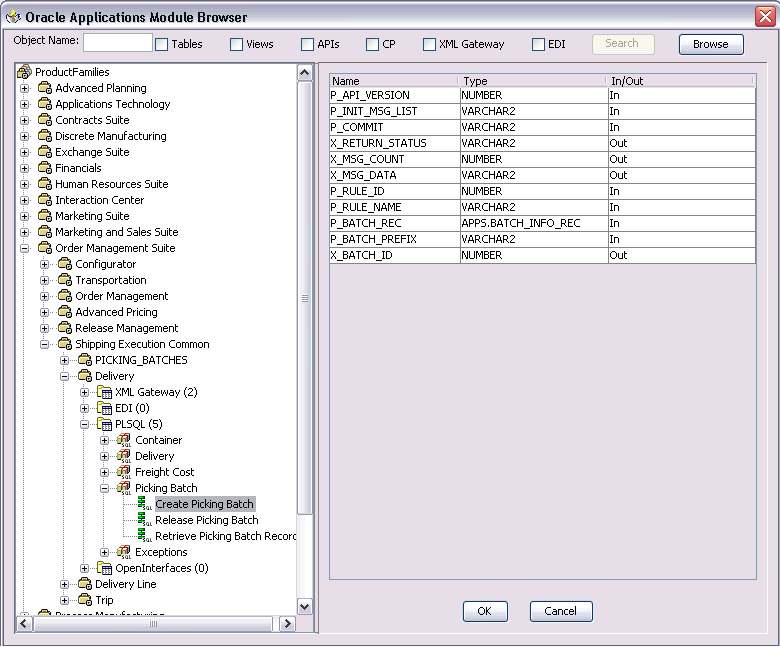The image size is (780, 647).
Task: Click the Browse button
Action: point(711,44)
